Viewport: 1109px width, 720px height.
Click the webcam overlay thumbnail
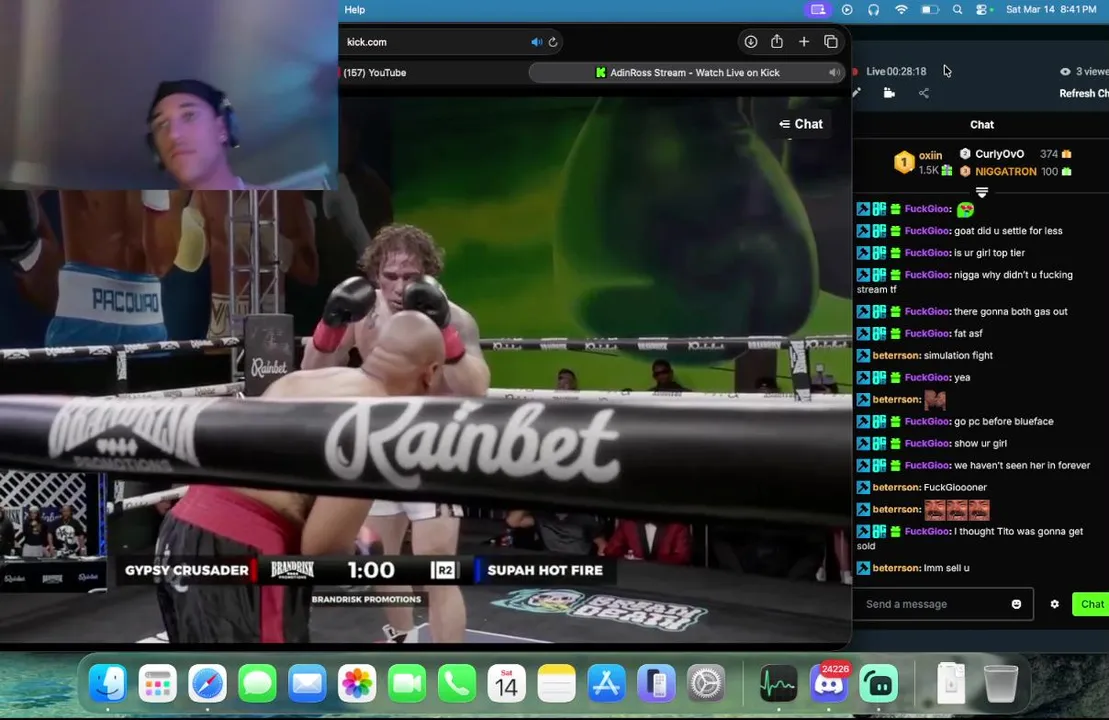169,95
